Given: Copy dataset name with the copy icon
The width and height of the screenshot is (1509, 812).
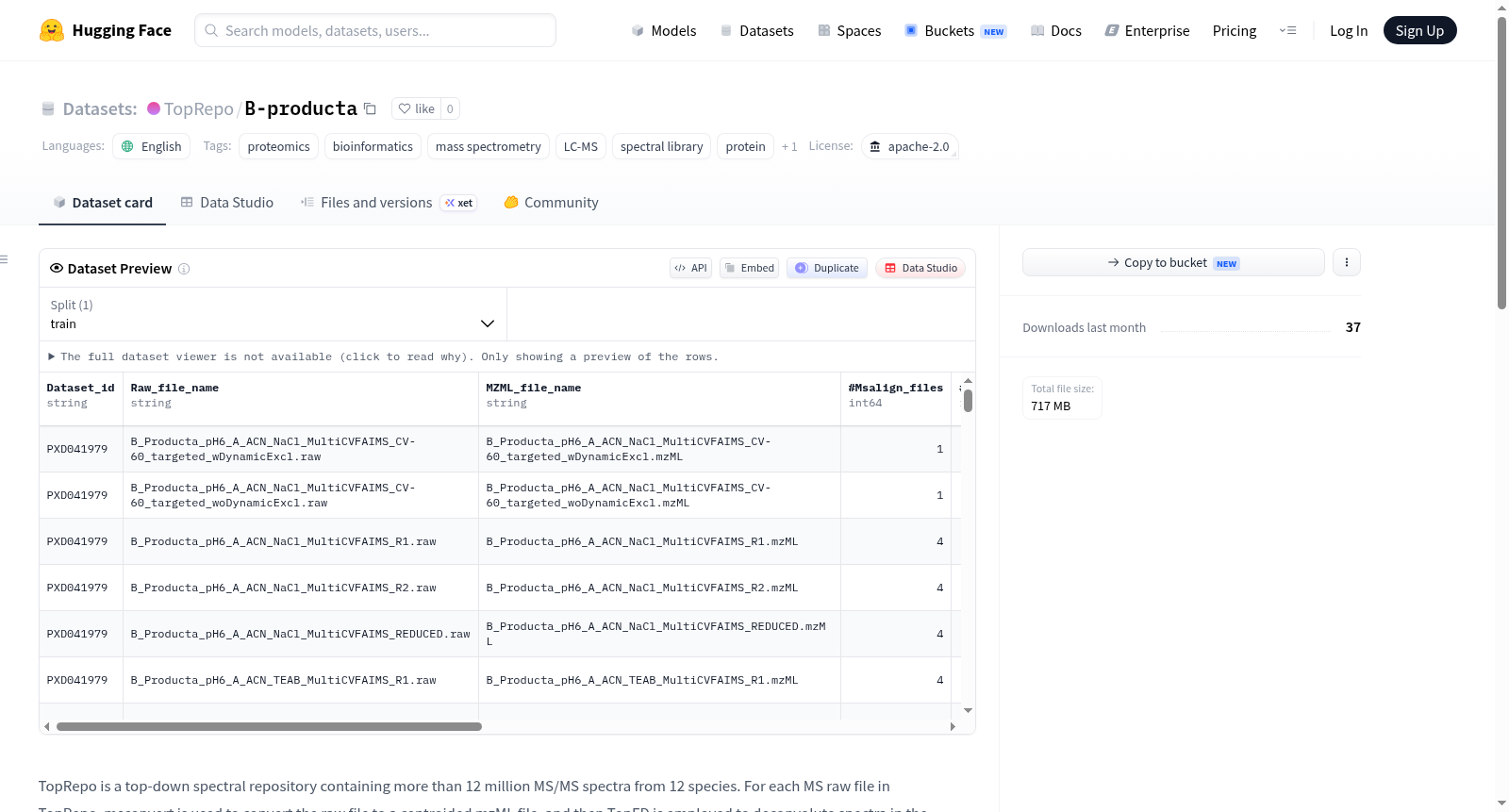Looking at the screenshot, I should [x=371, y=108].
